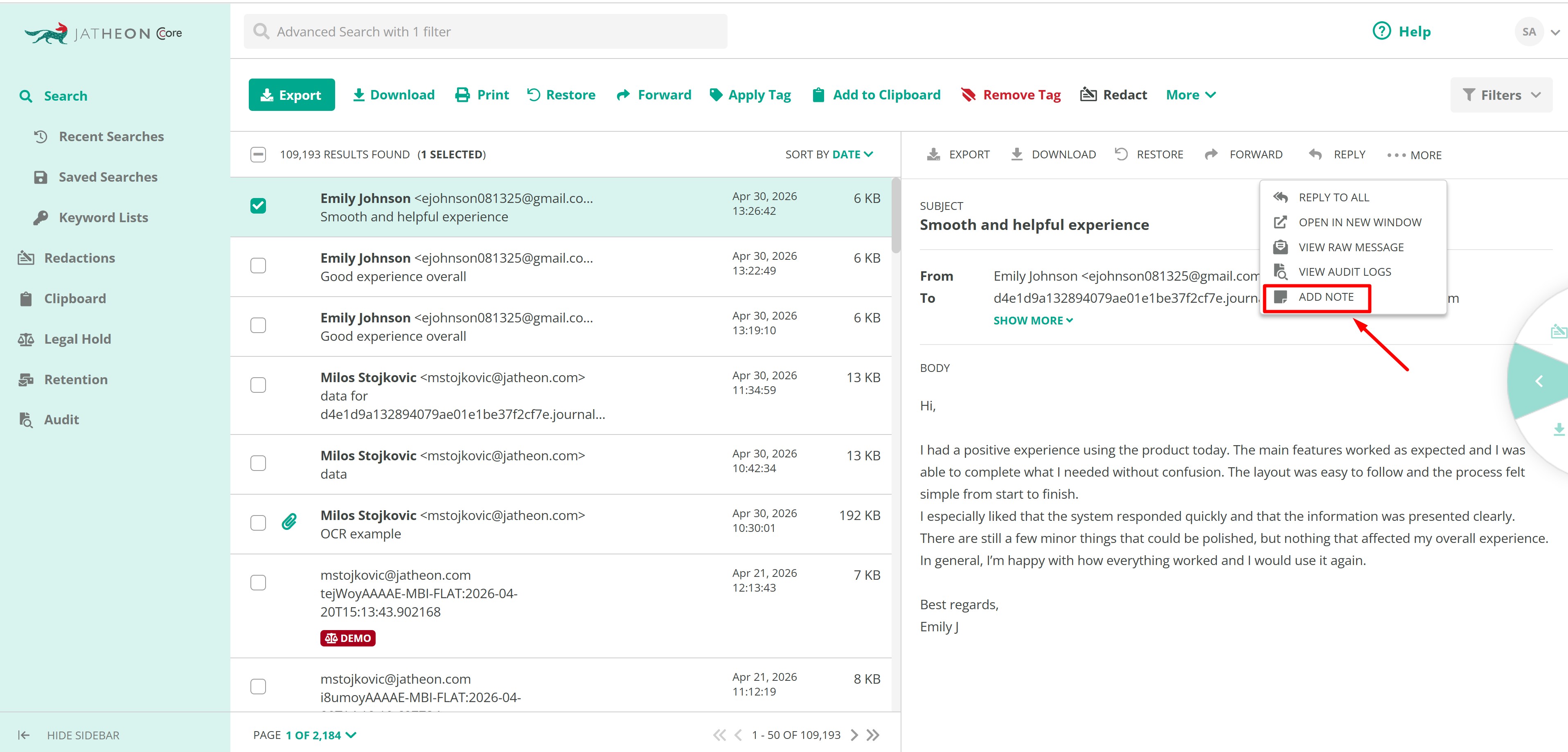Toggle the select-all results checkbox
The image size is (1568, 752).
258,155
